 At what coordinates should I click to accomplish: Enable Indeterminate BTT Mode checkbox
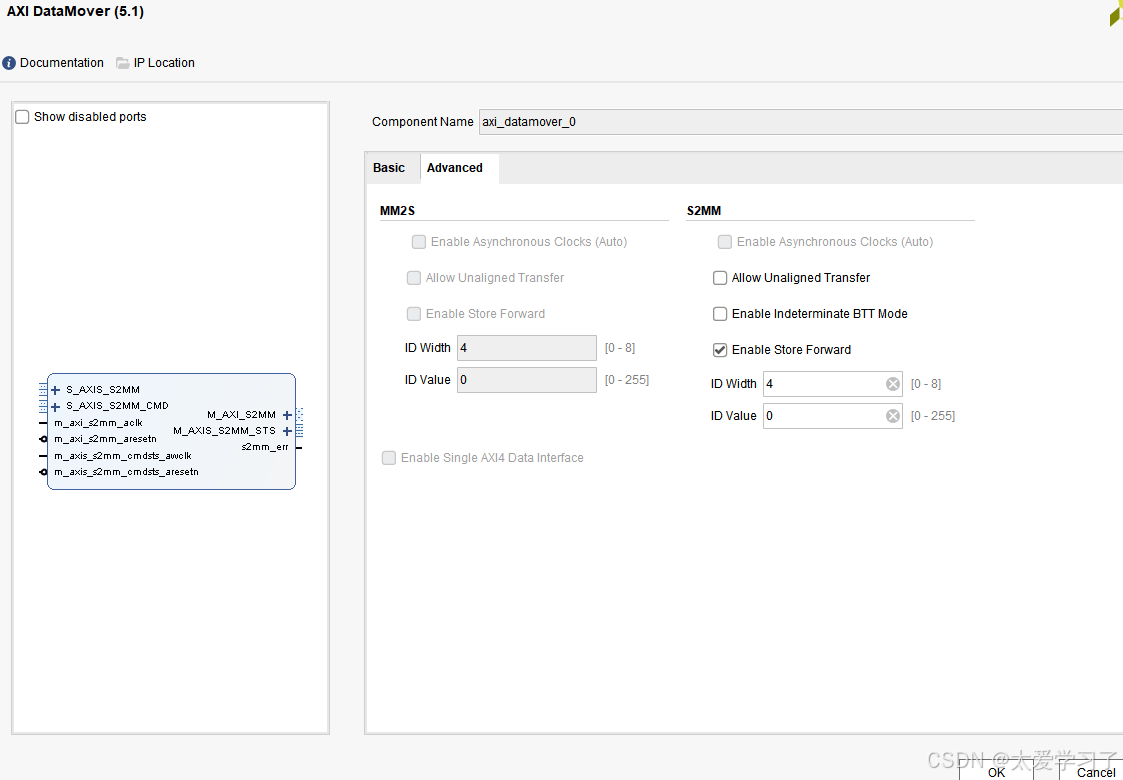720,314
